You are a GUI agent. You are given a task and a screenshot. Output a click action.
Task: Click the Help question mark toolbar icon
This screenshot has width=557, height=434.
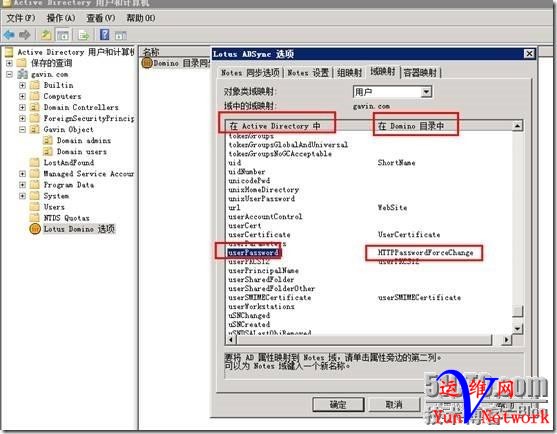pos(104,35)
